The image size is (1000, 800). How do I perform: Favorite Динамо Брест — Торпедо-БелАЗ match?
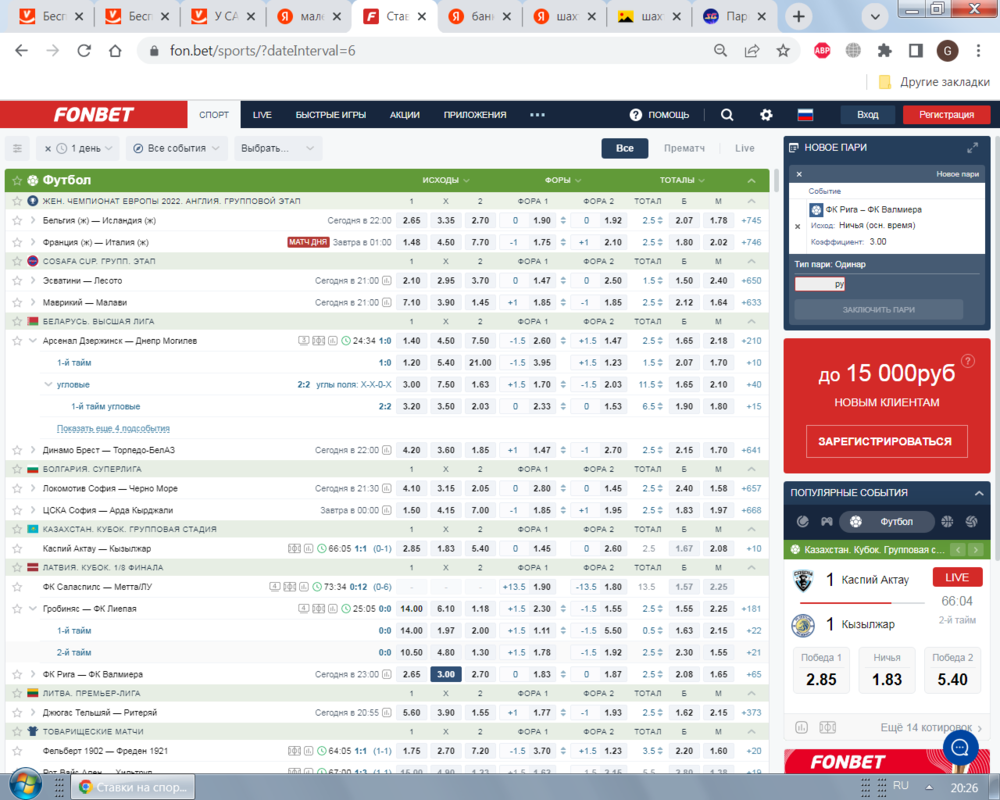click(x=17, y=450)
